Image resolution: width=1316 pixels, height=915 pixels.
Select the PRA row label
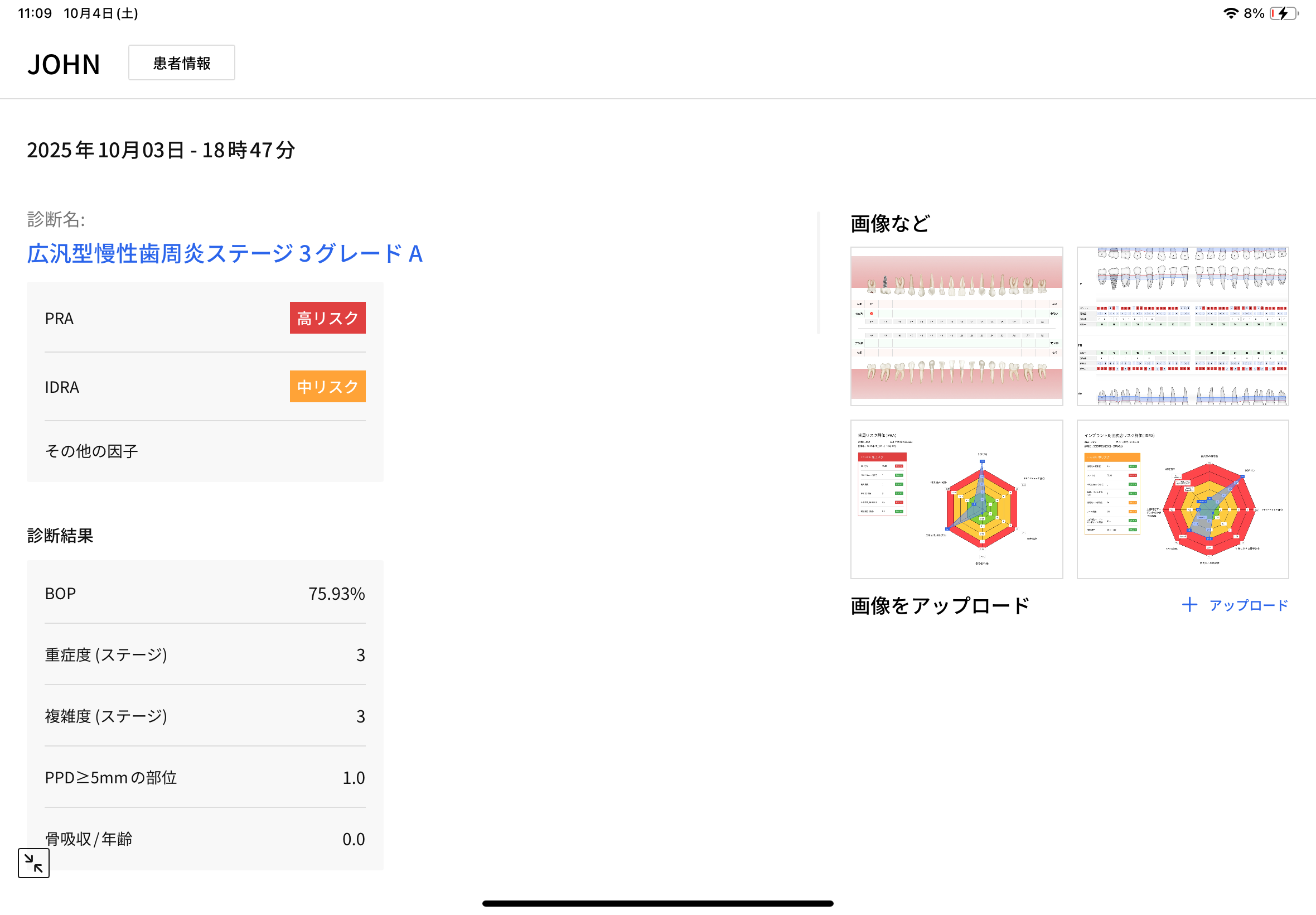(x=60, y=318)
